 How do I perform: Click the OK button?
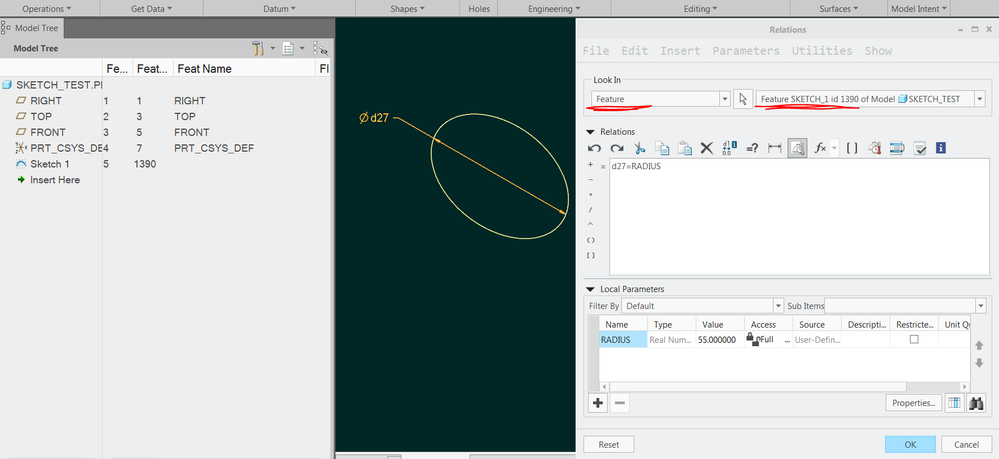(910, 444)
